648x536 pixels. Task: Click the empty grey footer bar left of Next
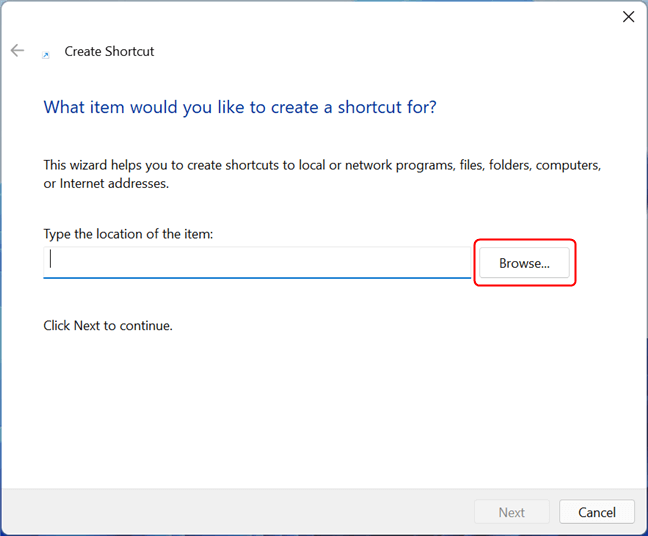238,512
